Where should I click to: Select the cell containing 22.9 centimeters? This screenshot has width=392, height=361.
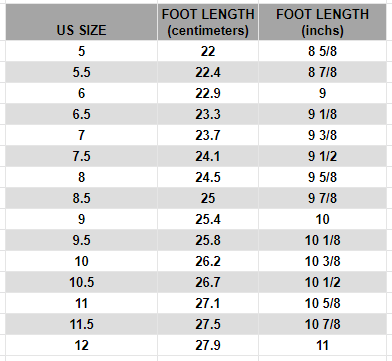pos(208,93)
